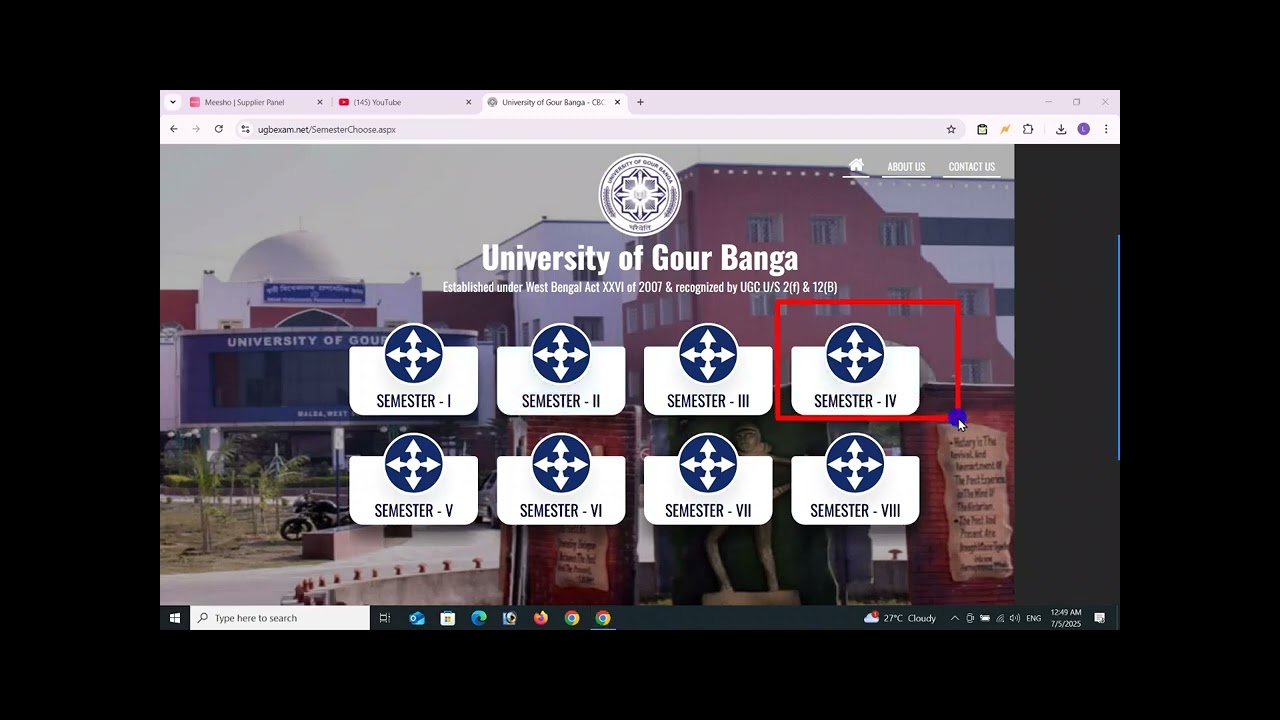This screenshot has height=720, width=1280.
Task: Close the University of Gour Banga tab
Action: click(x=617, y=102)
